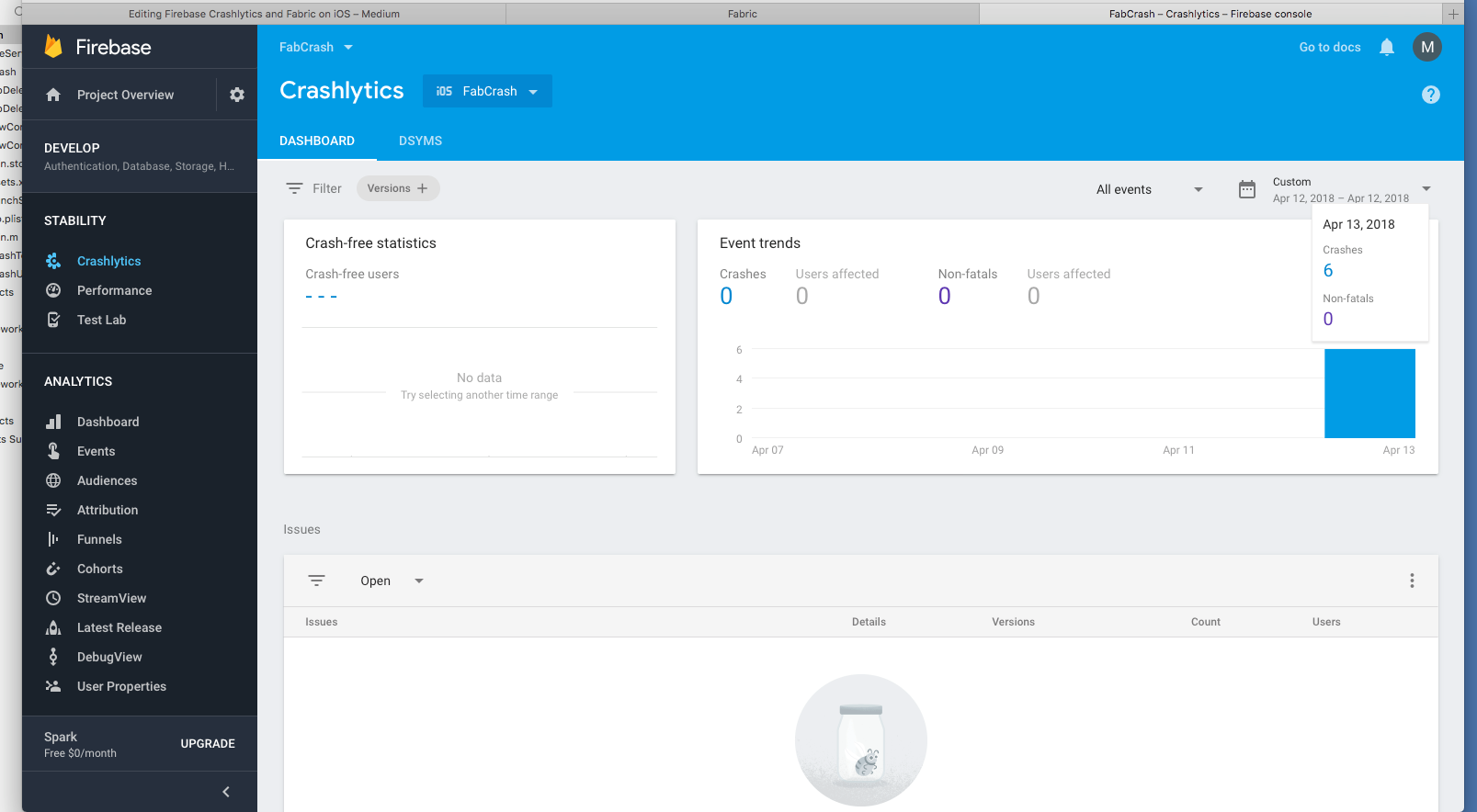The image size is (1477, 812).
Task: Open the account avatar M
Action: click(1427, 47)
